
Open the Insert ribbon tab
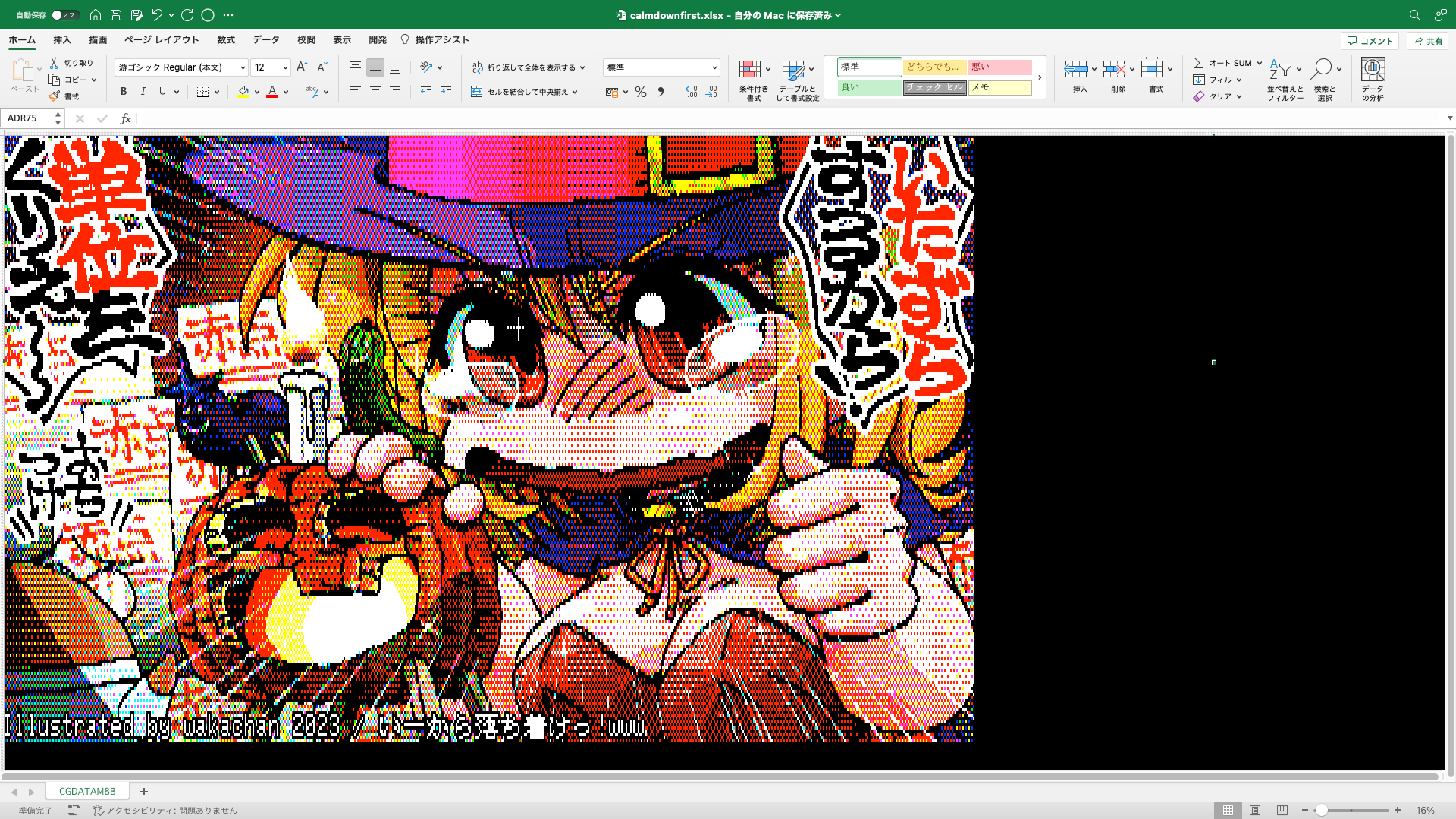pyautogui.click(x=62, y=40)
